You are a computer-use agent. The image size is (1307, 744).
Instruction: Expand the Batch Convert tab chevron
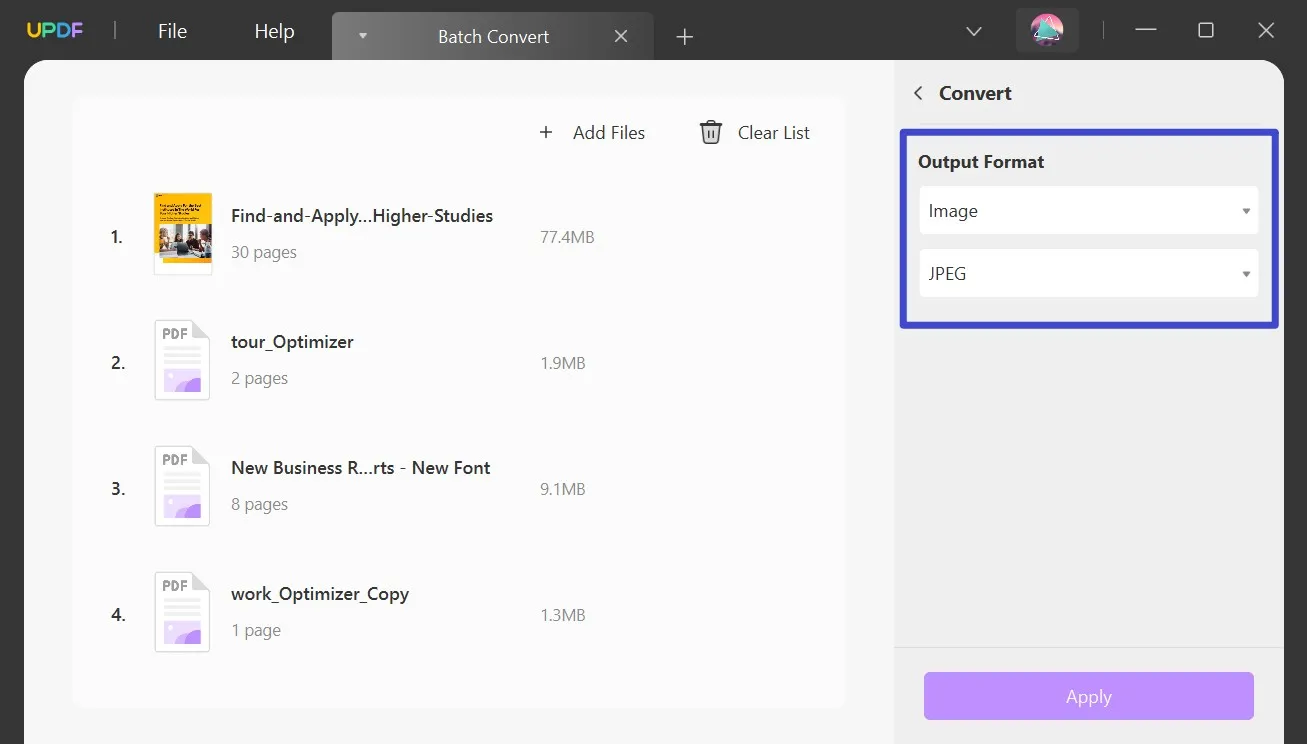tap(362, 35)
